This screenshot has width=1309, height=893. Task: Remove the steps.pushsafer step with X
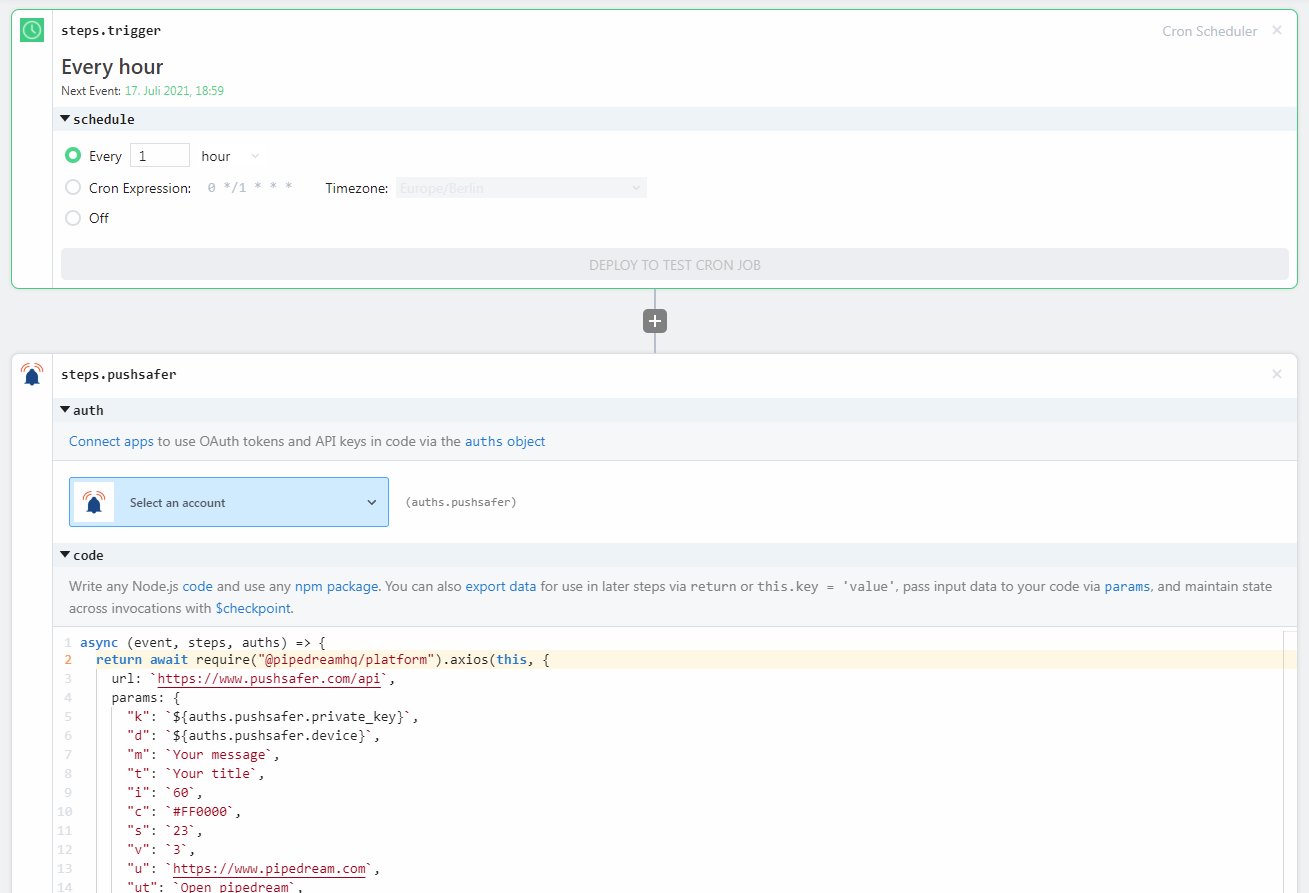(x=1276, y=374)
